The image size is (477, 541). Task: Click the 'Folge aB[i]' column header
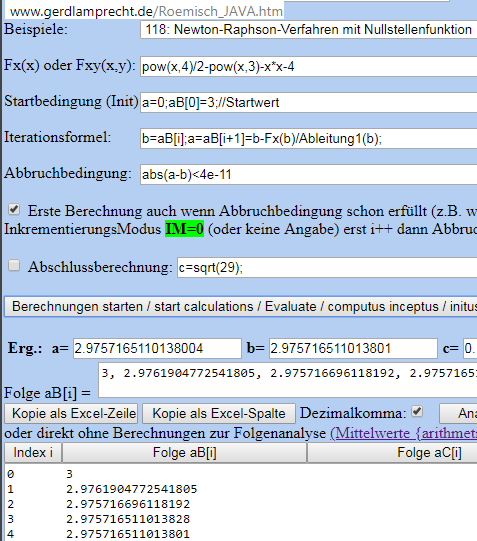point(185,452)
